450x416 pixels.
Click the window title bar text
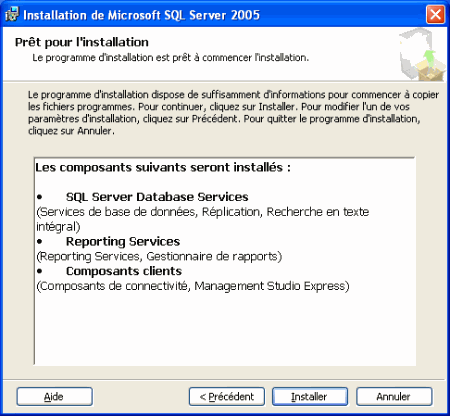click(141, 15)
